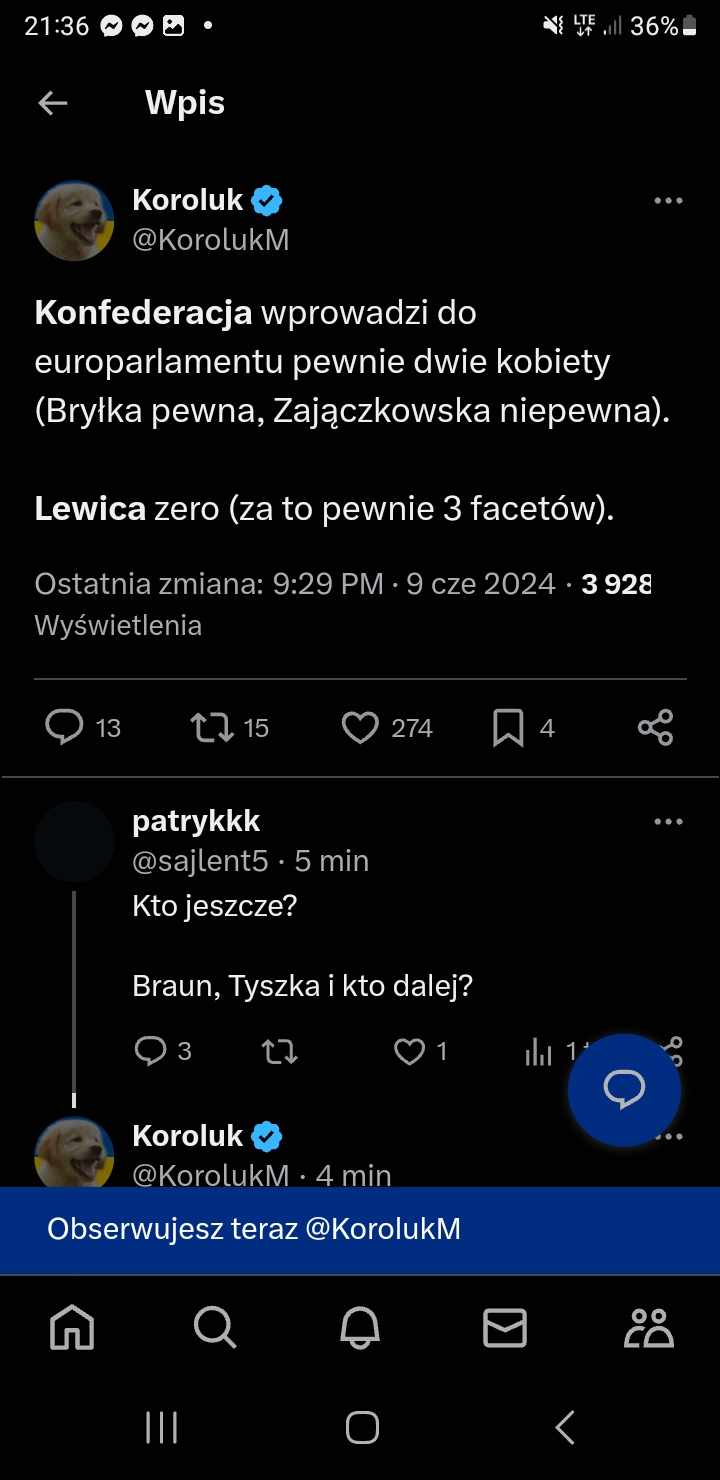720x1480 pixels.
Task: Like the post with 274 likes
Action: click(360, 728)
